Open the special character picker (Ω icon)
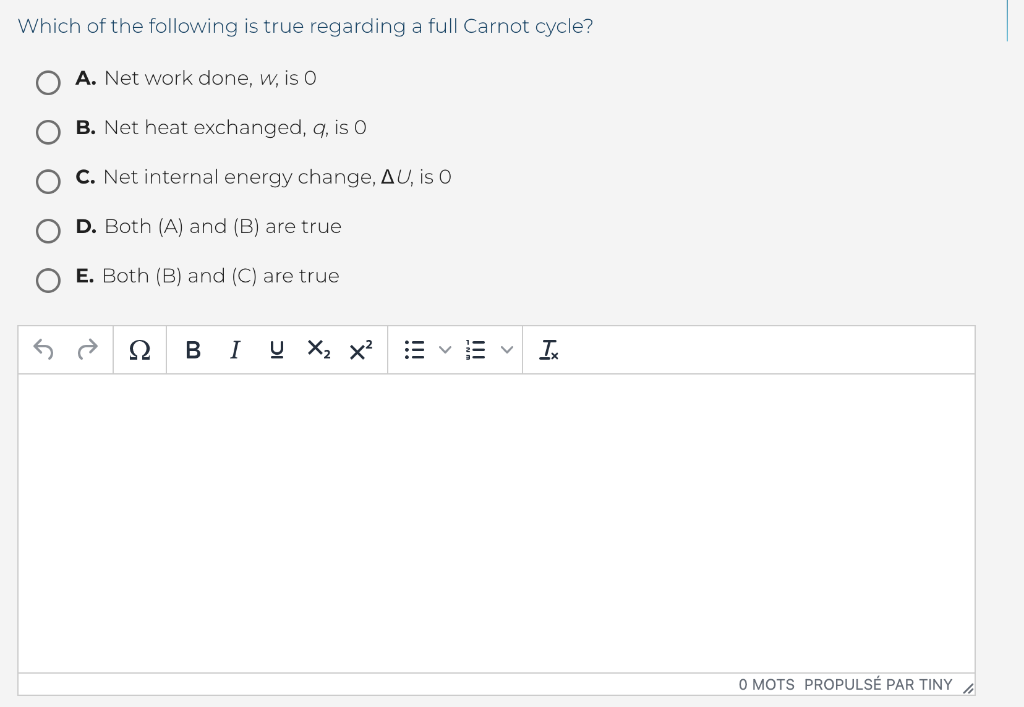The width and height of the screenshot is (1024, 707). pyautogui.click(x=140, y=349)
